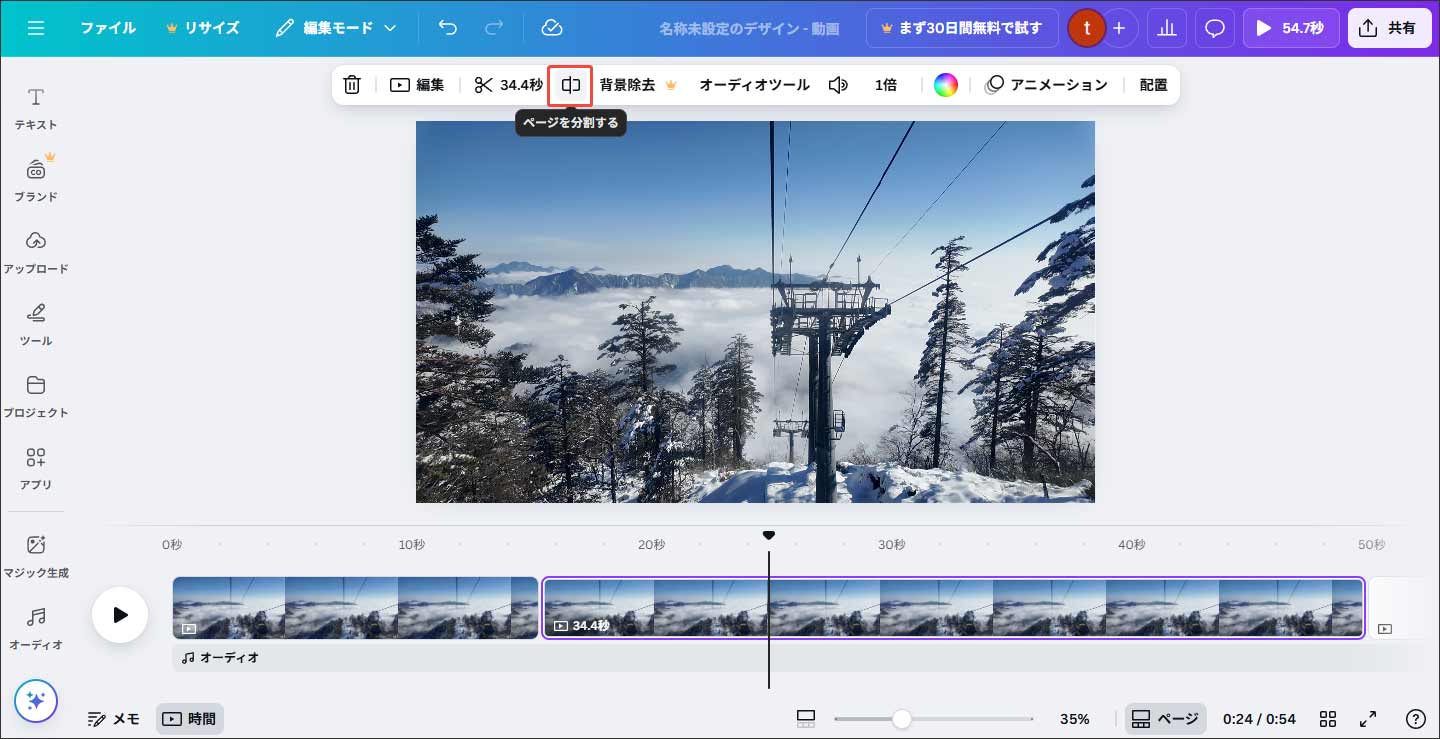
Task: Open the アプリ sidebar panel
Action: coord(36,469)
